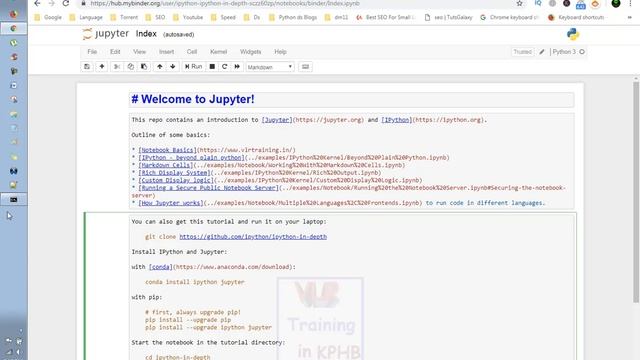The image size is (640, 360).
Task: Open the Speed bookmark folder
Action: tap(223, 18)
